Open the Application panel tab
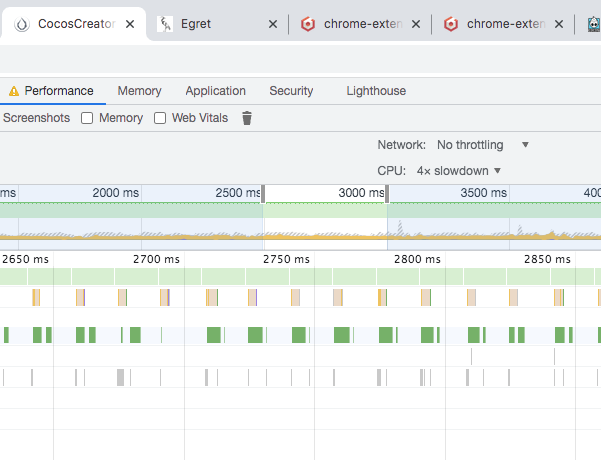 tap(215, 91)
